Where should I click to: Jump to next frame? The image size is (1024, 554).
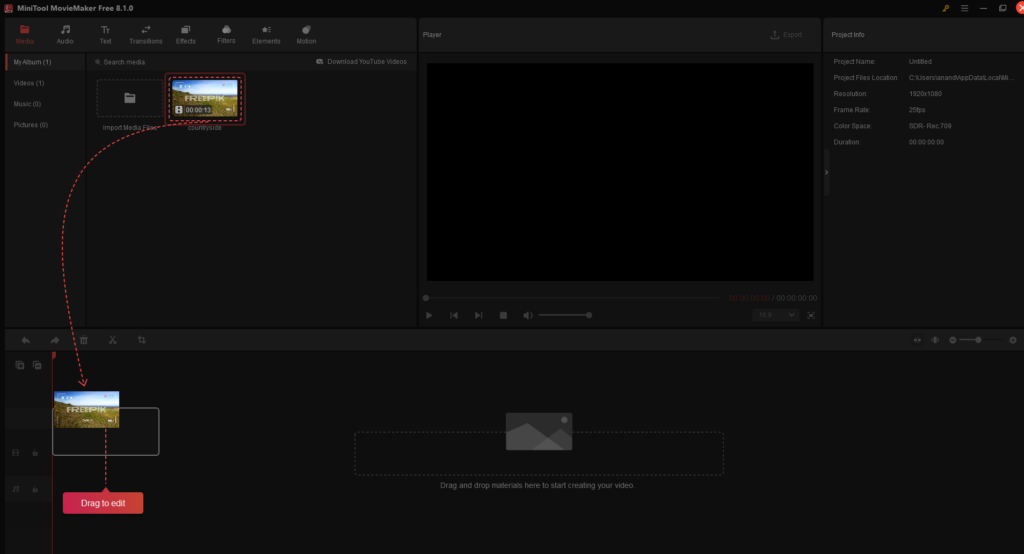tap(479, 315)
